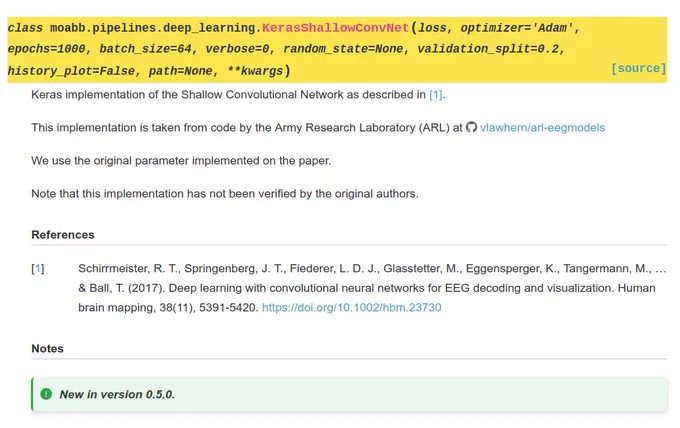Click the 'path=None' parameter text
This screenshot has width=680, height=428.
click(x=180, y=71)
